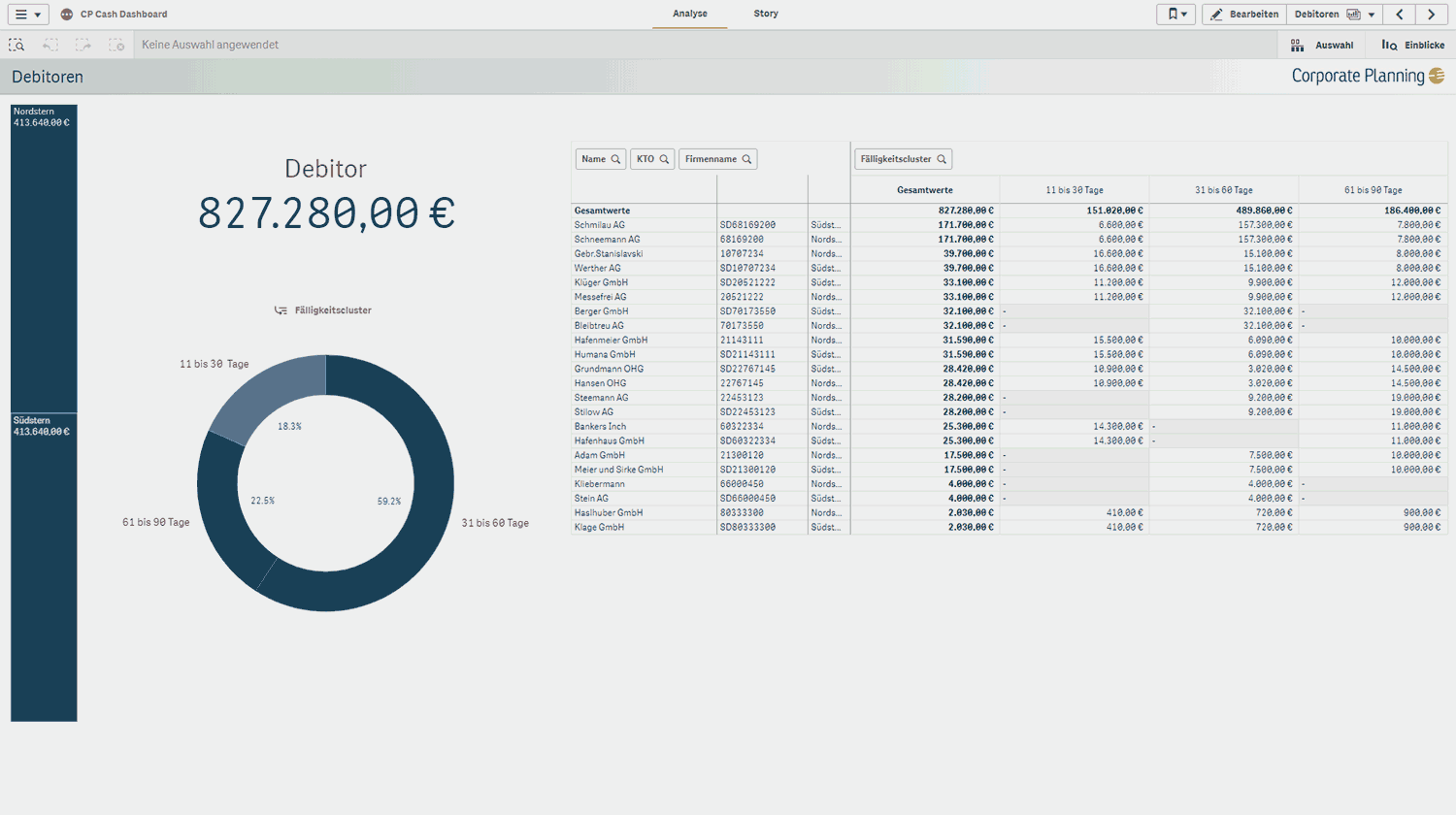
Task: Select Hafenmeier GmbH in the table
Action: click(x=611, y=341)
